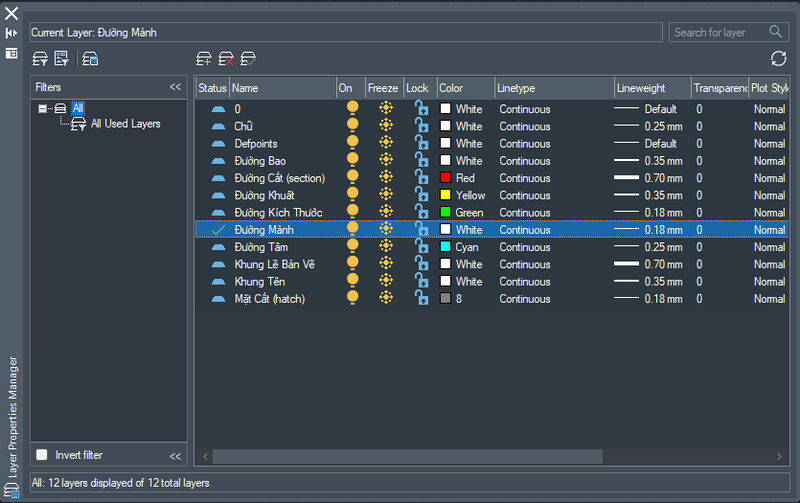Freeze the Defpoints layer
Viewport: 800px width, 503px height.
386,142
